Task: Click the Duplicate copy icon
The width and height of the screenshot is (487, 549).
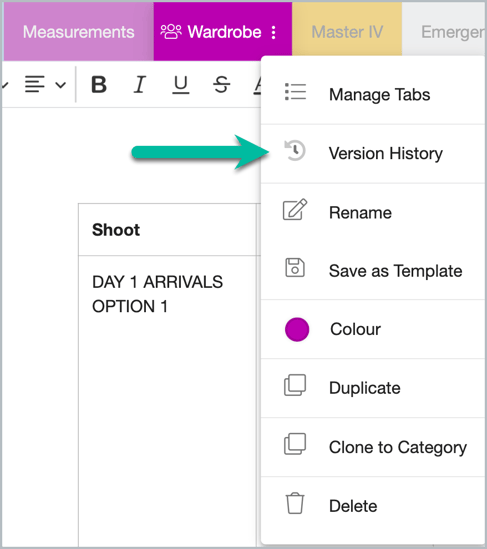Action: pos(295,385)
